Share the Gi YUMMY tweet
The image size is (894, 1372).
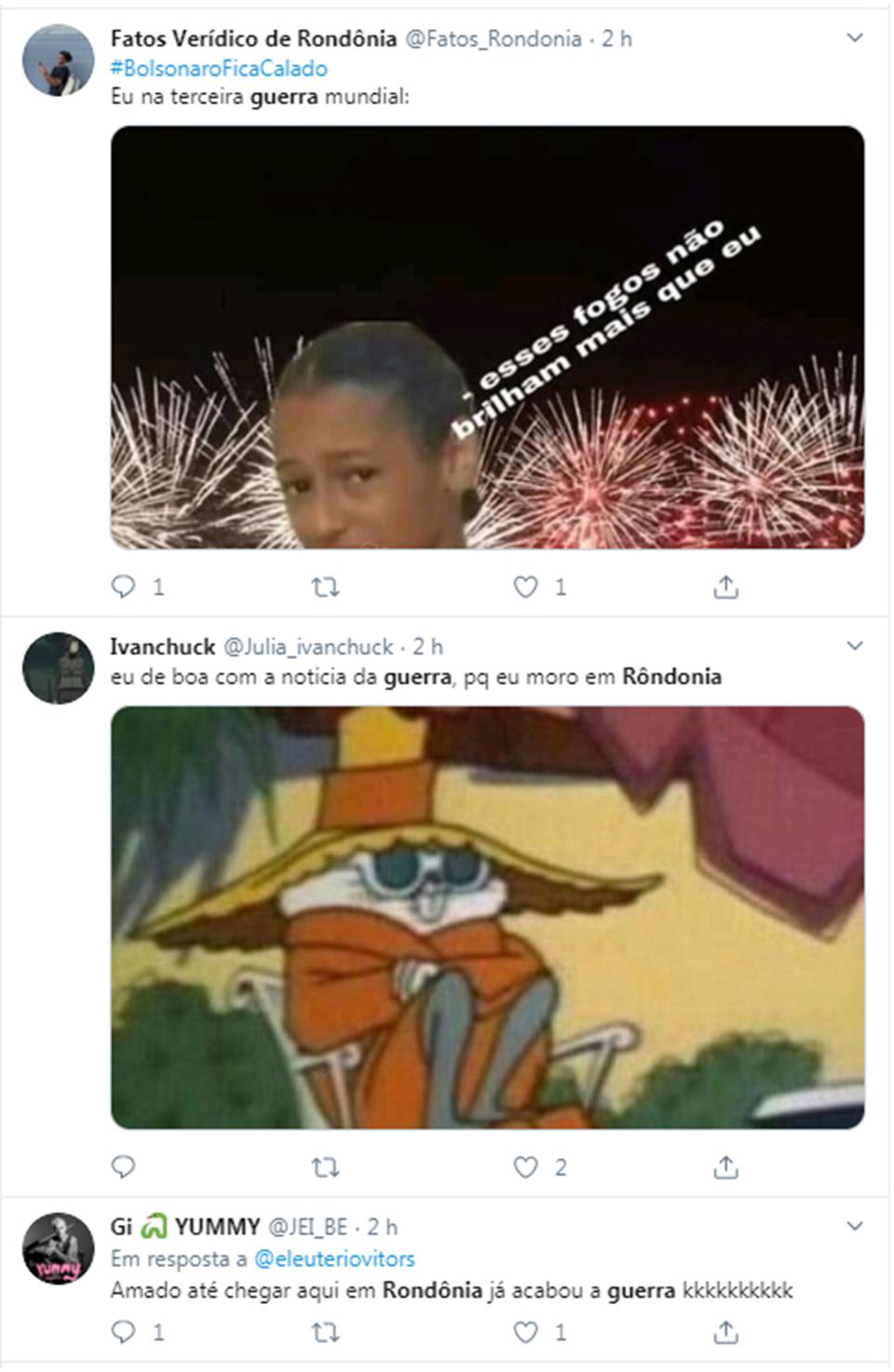pos(725,1332)
